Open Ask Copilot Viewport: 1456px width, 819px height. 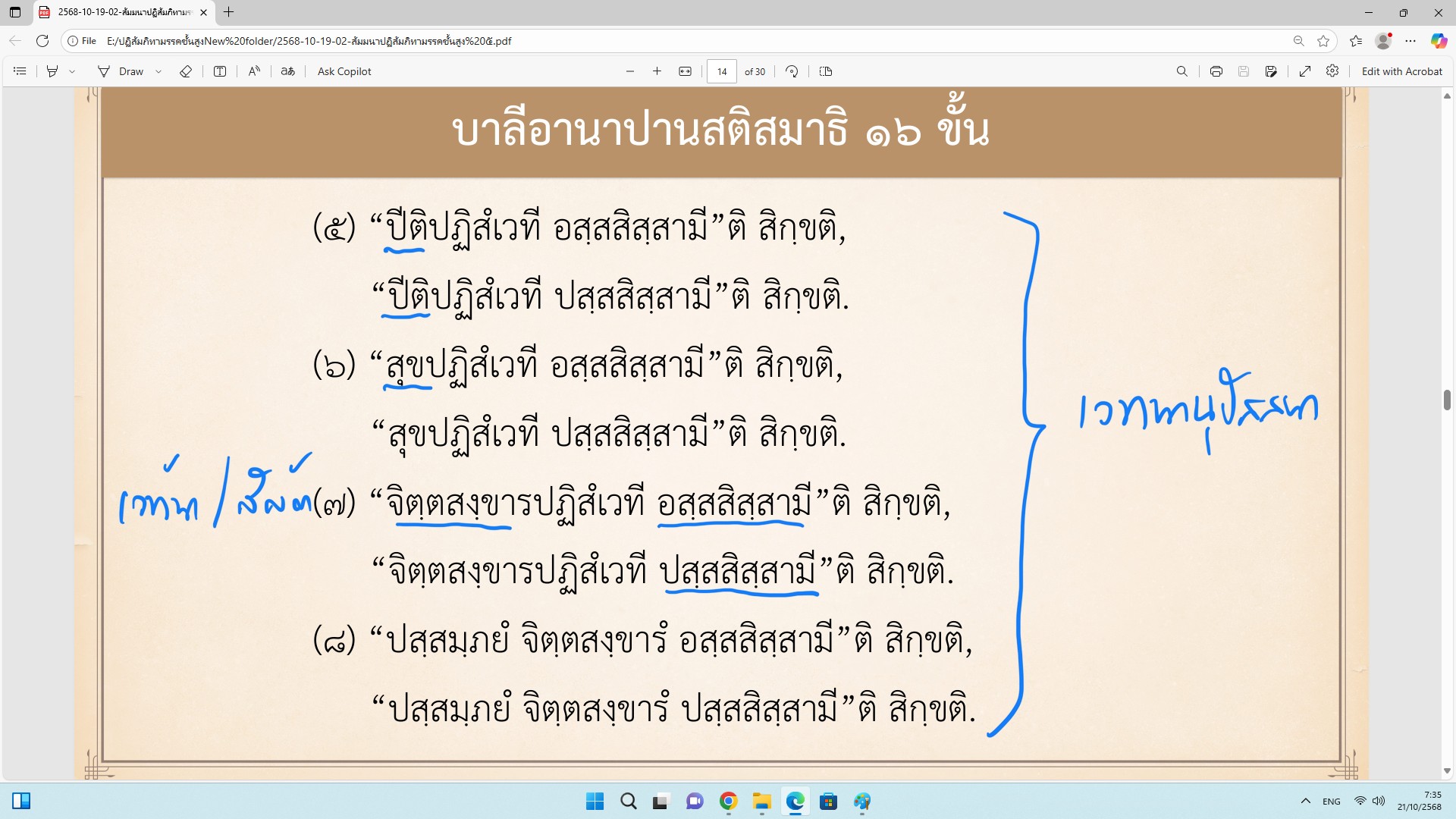click(344, 71)
